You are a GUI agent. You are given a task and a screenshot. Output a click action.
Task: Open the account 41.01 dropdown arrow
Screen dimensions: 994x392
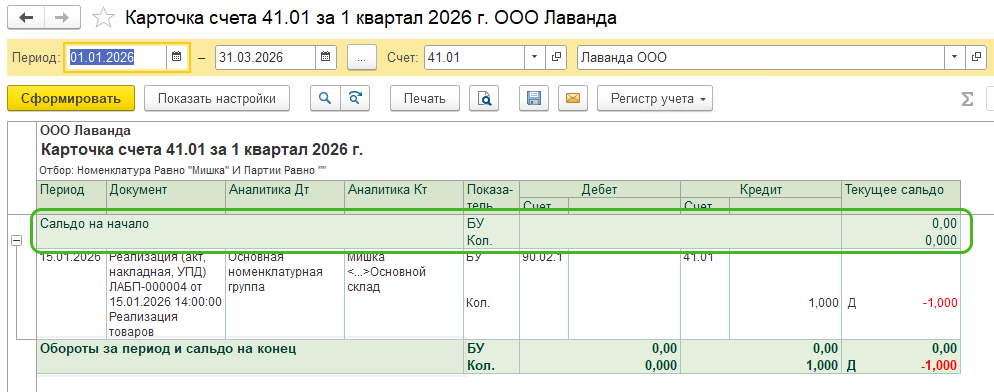[x=534, y=57]
